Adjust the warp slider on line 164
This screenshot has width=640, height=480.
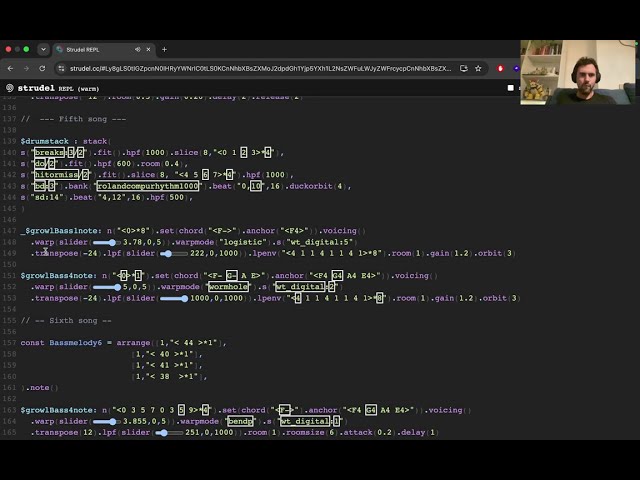tap(107, 422)
